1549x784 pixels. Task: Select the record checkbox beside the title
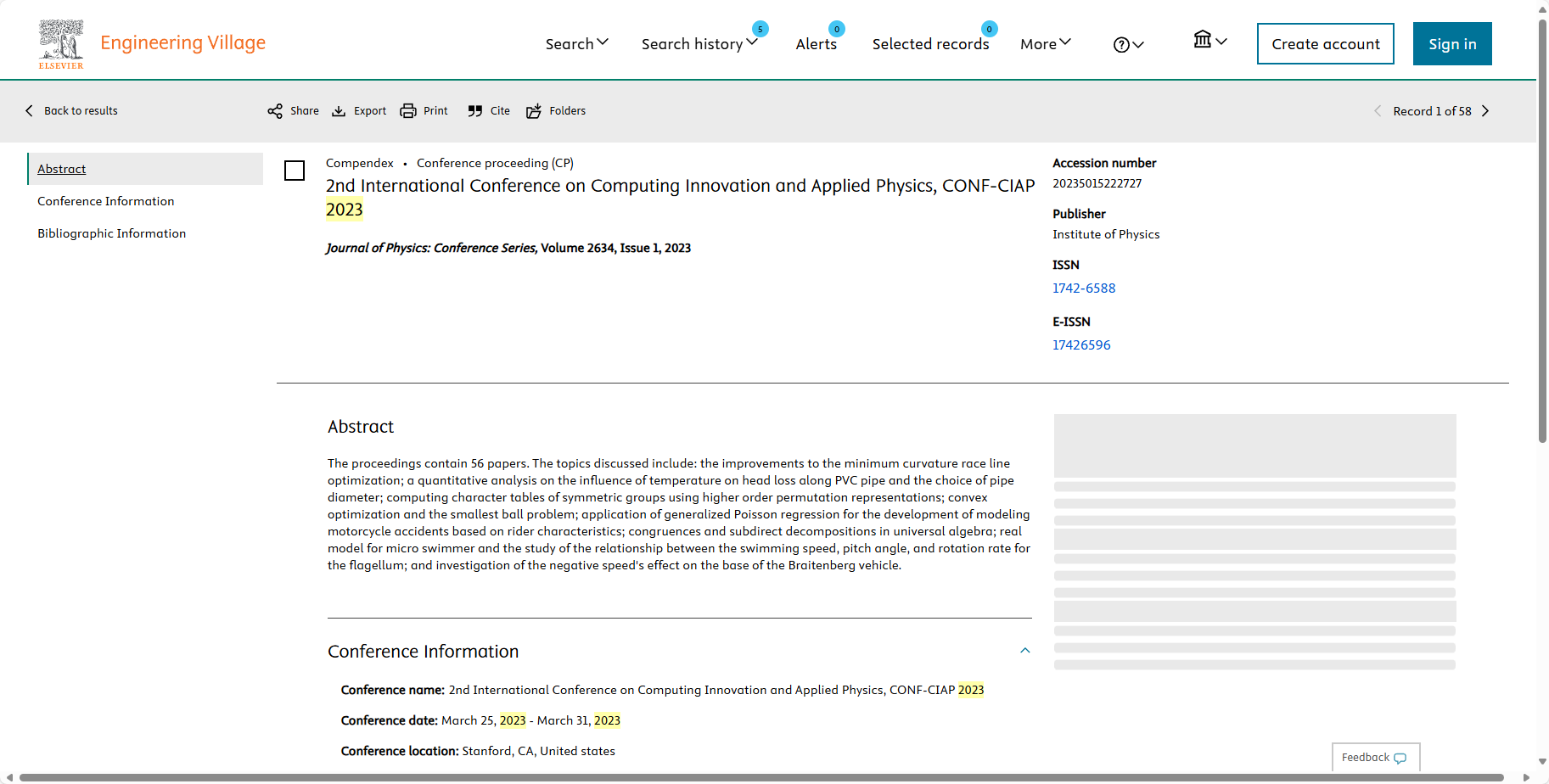click(295, 171)
